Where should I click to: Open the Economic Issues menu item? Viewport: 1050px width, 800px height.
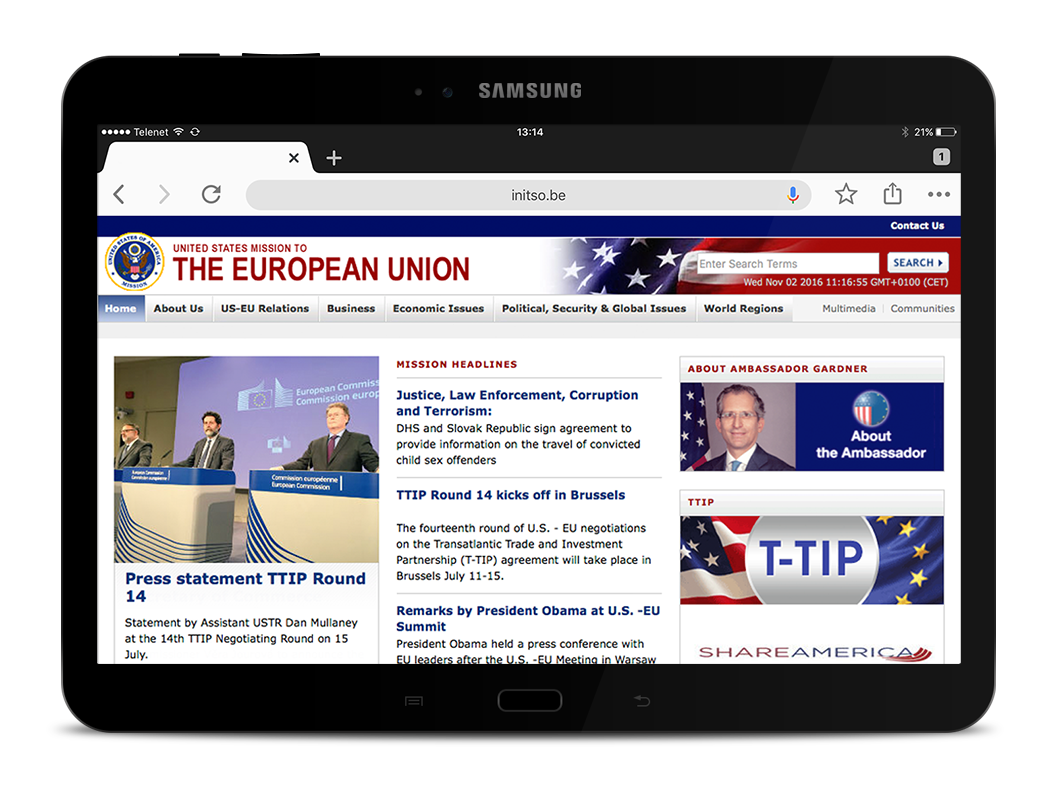[x=439, y=309]
